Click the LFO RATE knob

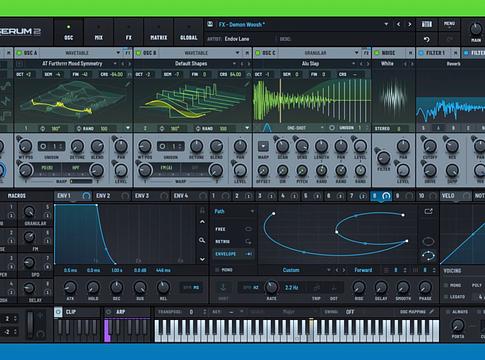point(271,287)
